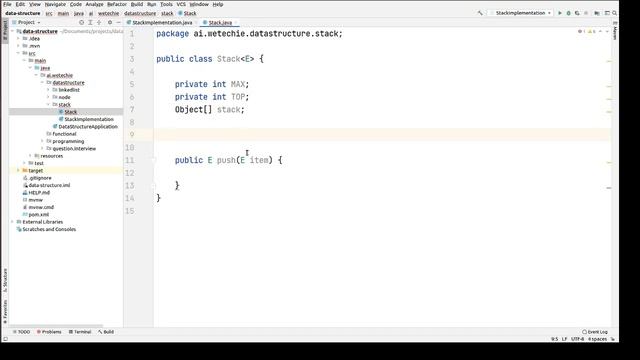Click the Build project hammer icon
This screenshot has width=640, height=360.
[480, 13]
